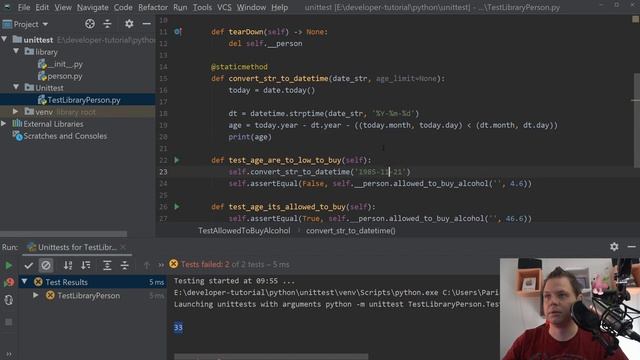Image resolution: width=640 pixels, height=360 pixels.
Task: Select Scratches and Consoles
Action: tap(60, 136)
